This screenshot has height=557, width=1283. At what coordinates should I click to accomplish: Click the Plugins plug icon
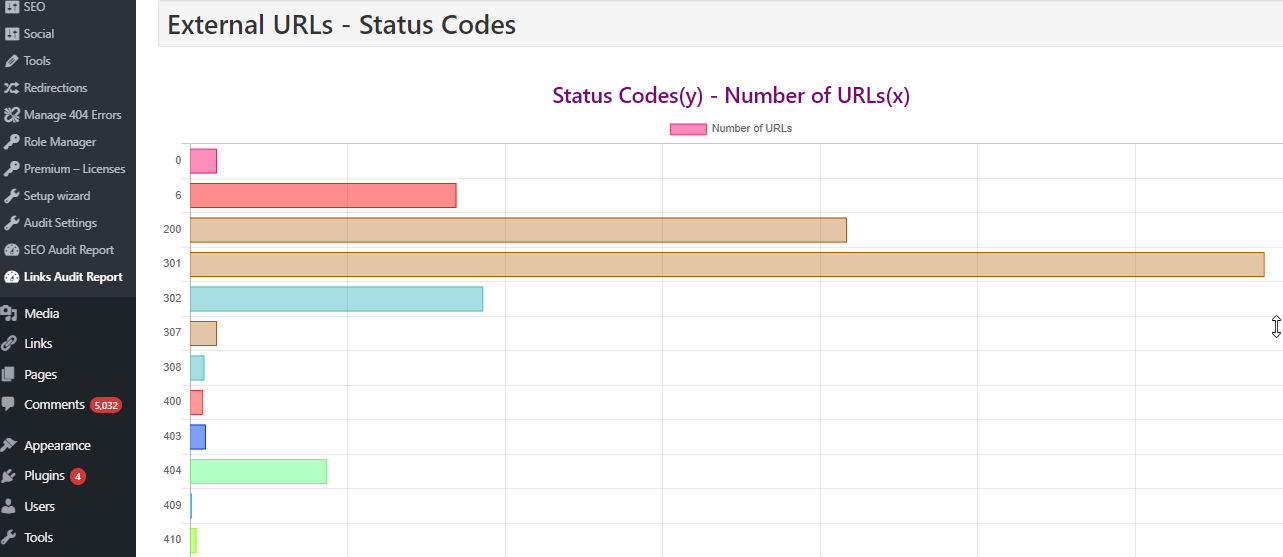click(9, 476)
